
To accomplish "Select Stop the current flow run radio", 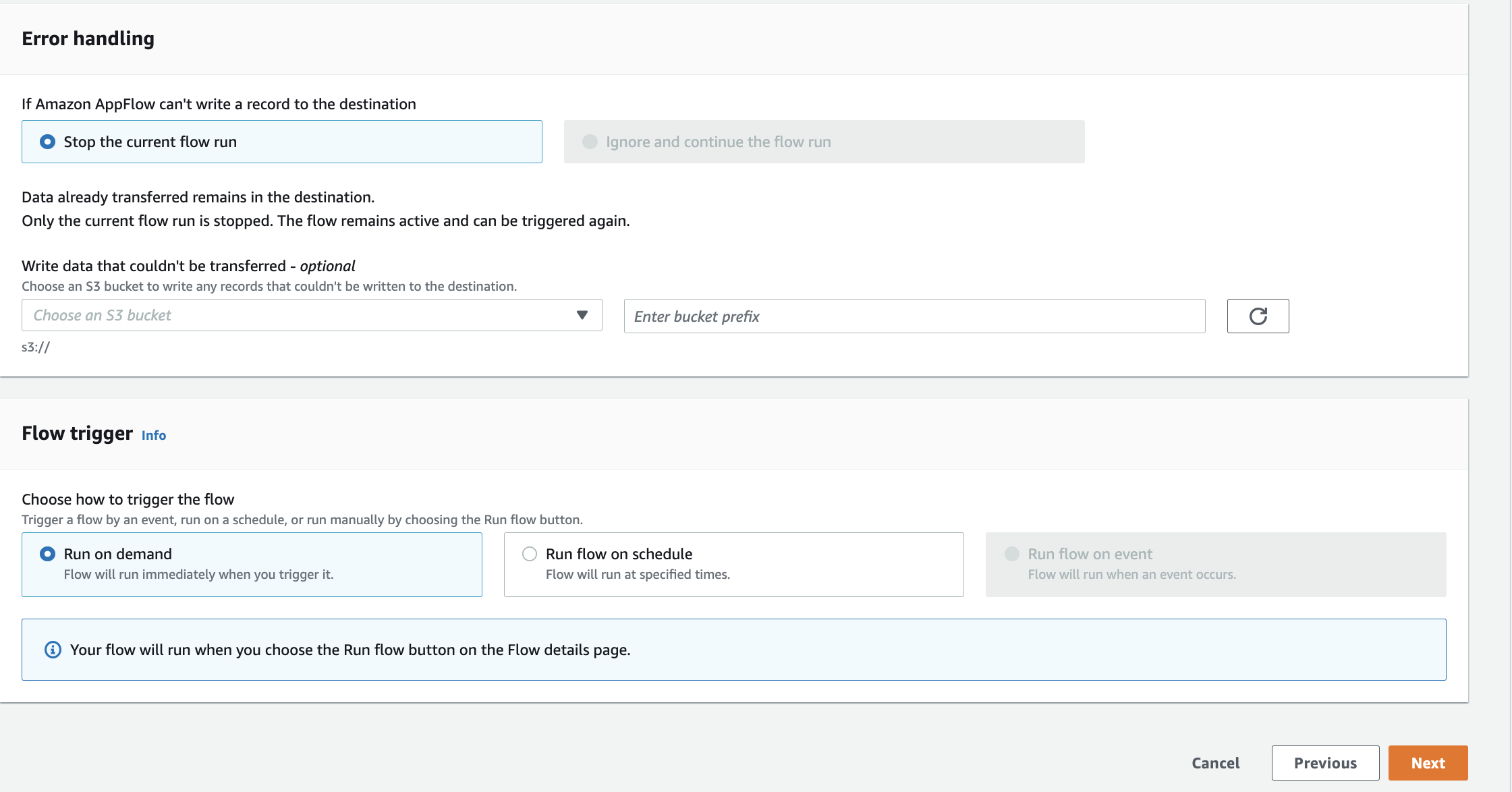I will pos(47,142).
